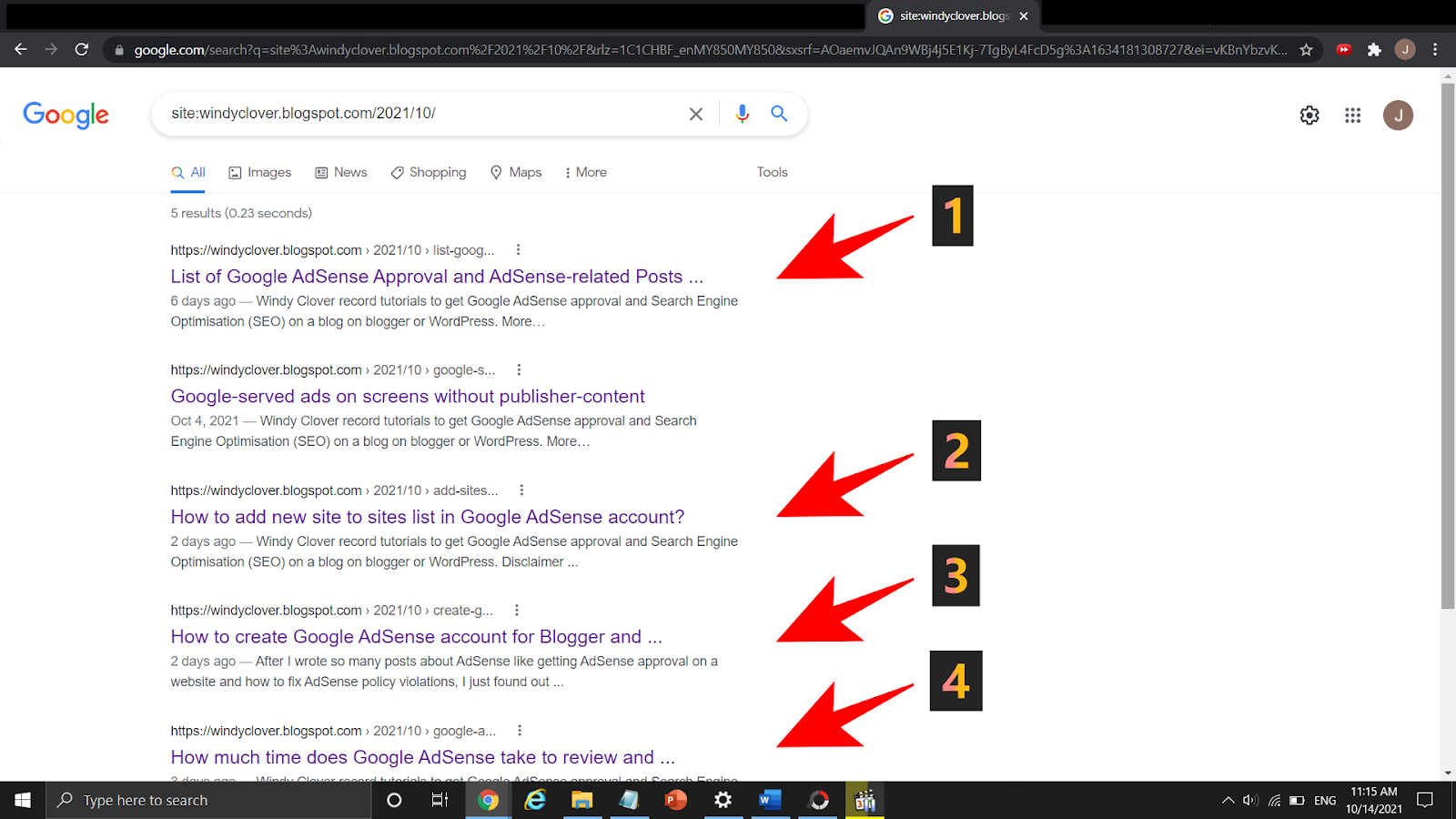Open 'Google-served ads on screens' result
Image resolution: width=1456 pixels, height=819 pixels.
click(x=408, y=397)
